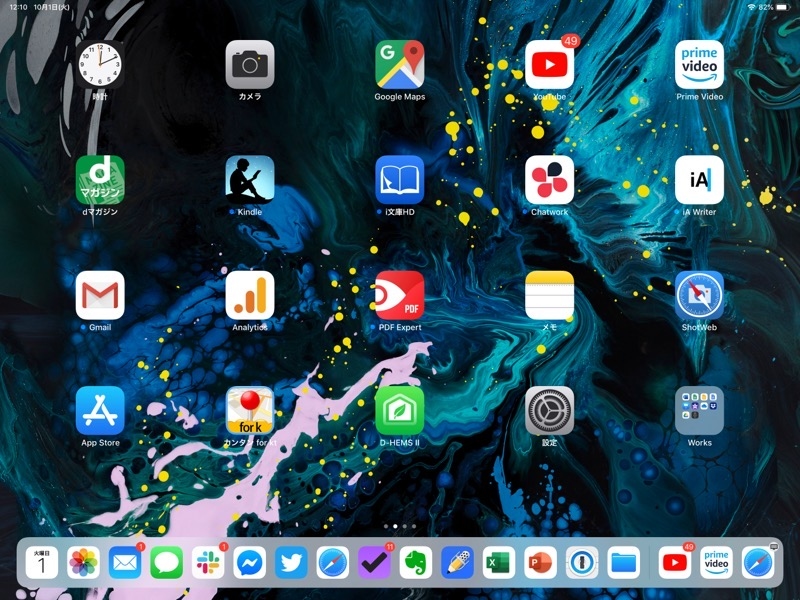Open the 時計 clock app
This screenshot has height=600, width=800.
click(100, 65)
